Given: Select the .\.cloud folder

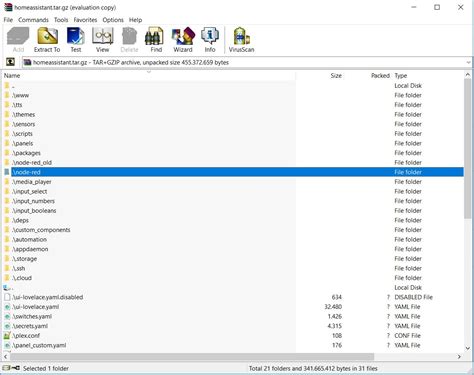Looking at the screenshot, I should [22, 278].
